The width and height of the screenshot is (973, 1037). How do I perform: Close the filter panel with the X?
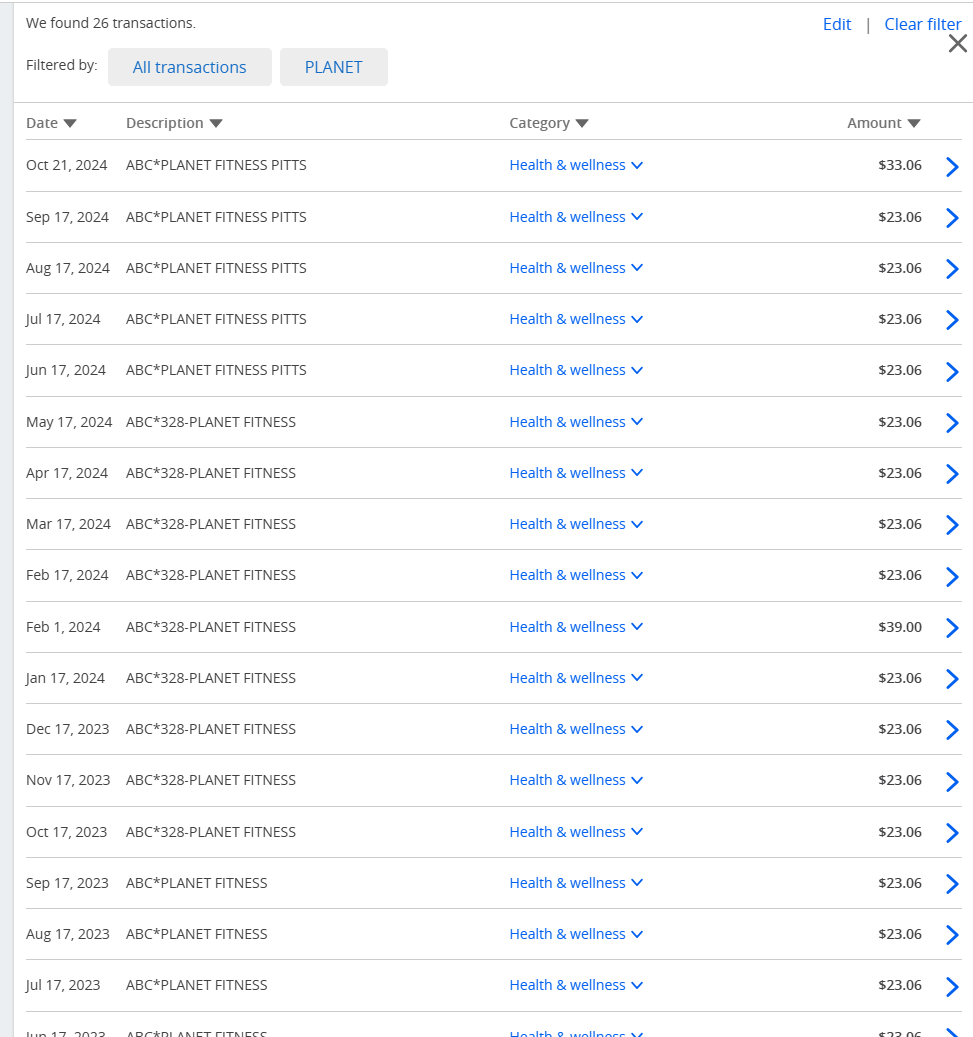pos(957,44)
